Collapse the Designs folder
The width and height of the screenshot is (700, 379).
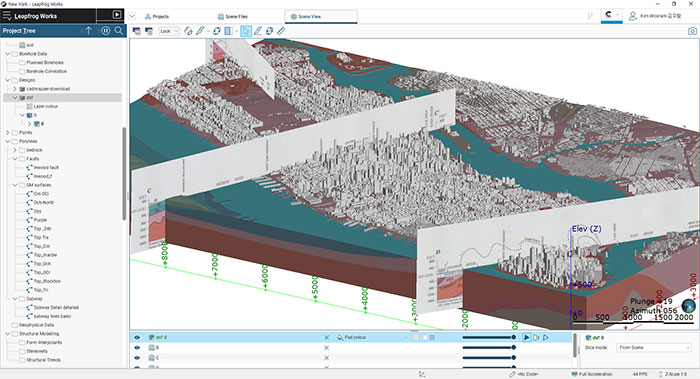tap(8, 80)
